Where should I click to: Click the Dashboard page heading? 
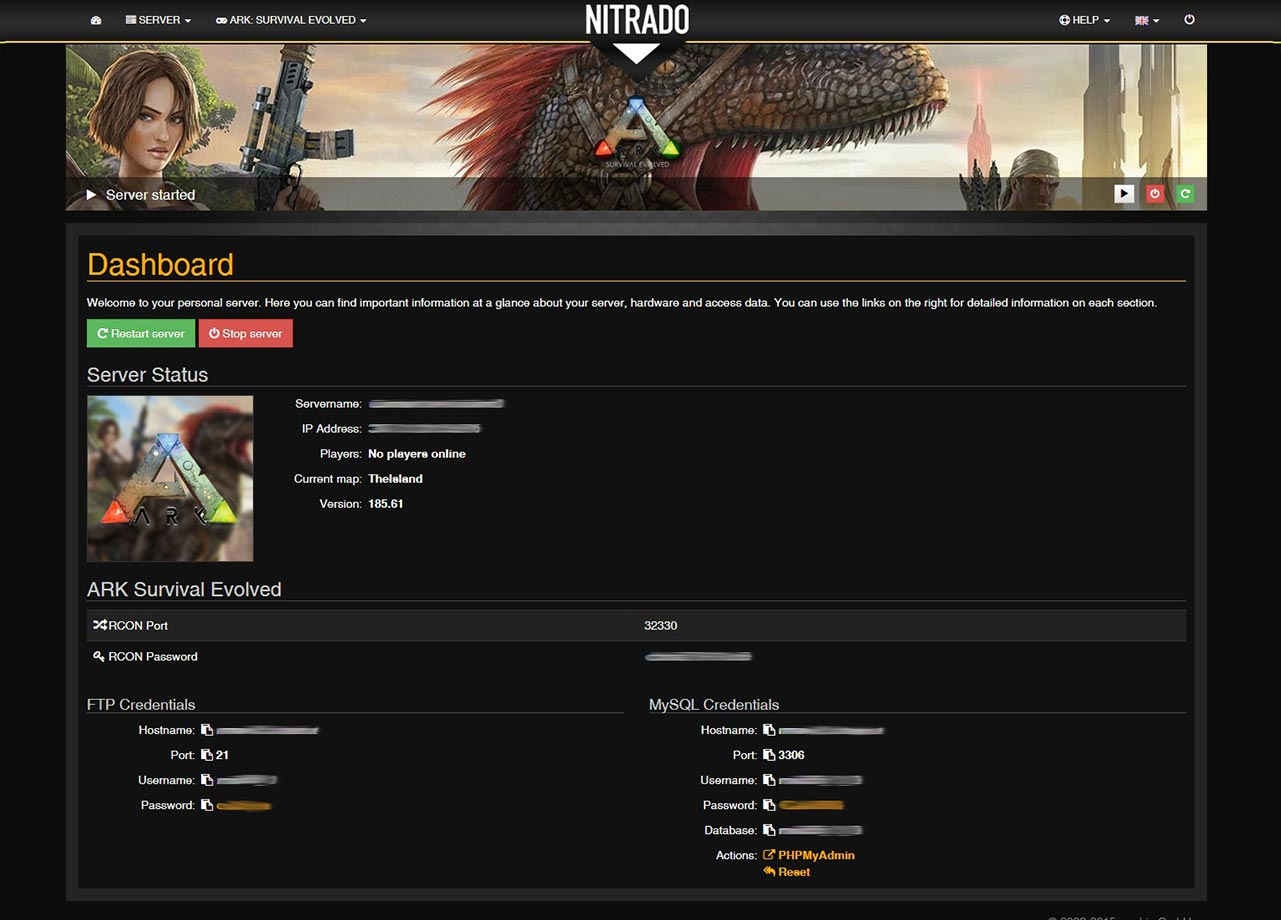click(160, 264)
